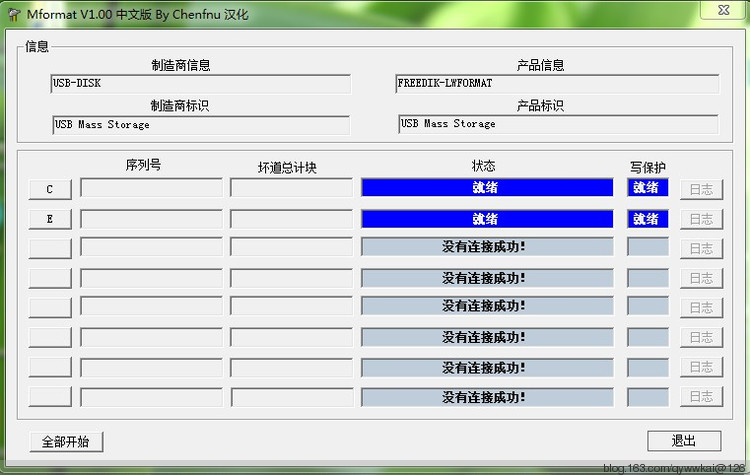Close the Mformat V1.00 window

point(724,10)
